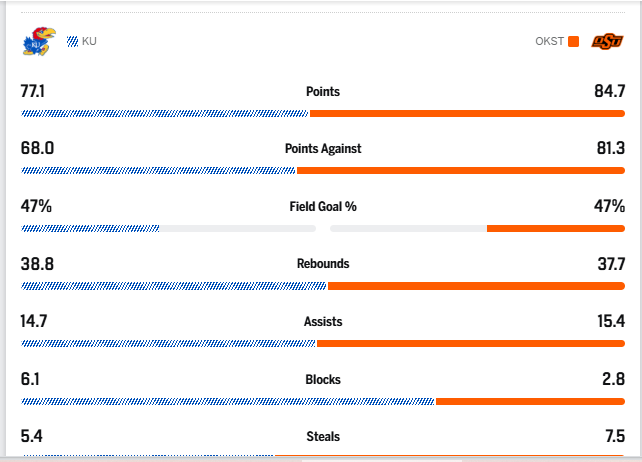Click the OKST orange legend square
This screenshot has width=642, height=462.
click(x=573, y=41)
